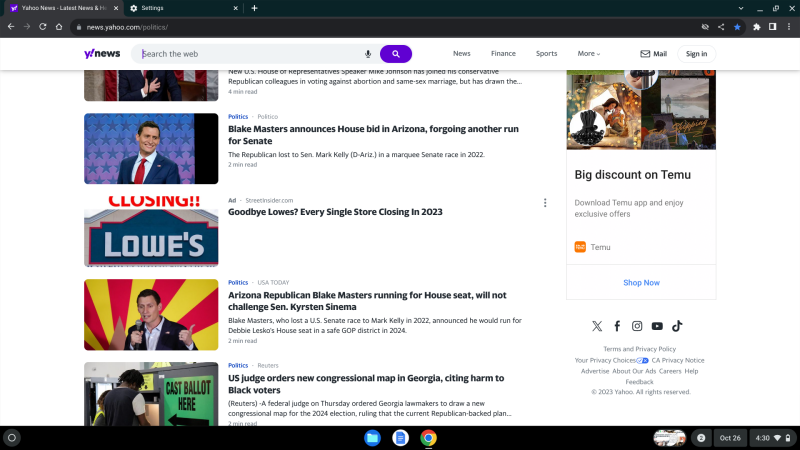
Task: Open the browser side panel
Action: (x=772, y=27)
